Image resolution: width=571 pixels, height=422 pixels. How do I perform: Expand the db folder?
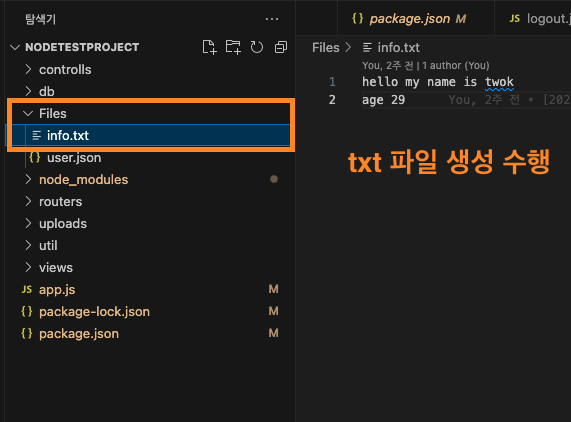pyautogui.click(x=28, y=91)
